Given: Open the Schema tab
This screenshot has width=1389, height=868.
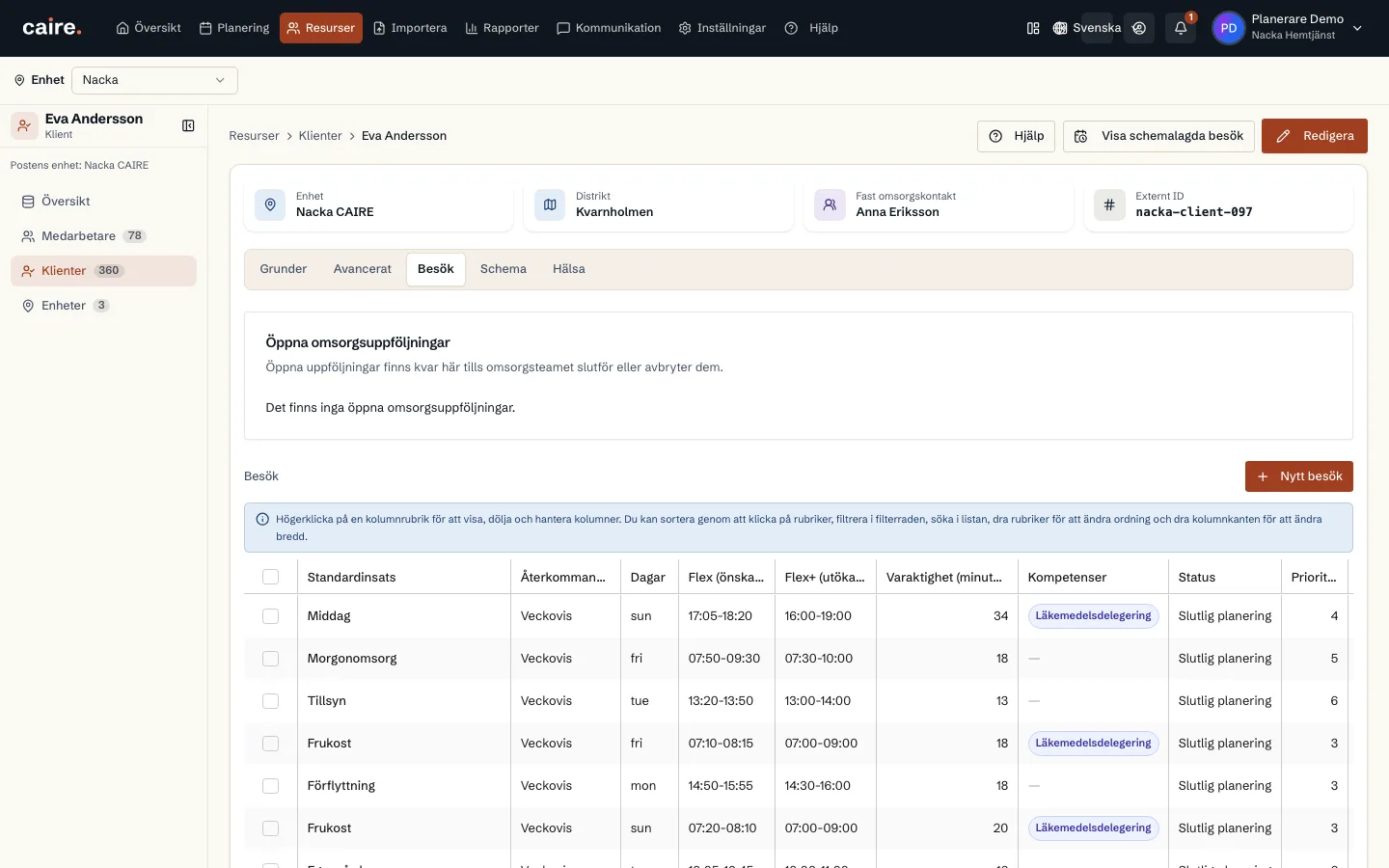Looking at the screenshot, I should click(504, 269).
